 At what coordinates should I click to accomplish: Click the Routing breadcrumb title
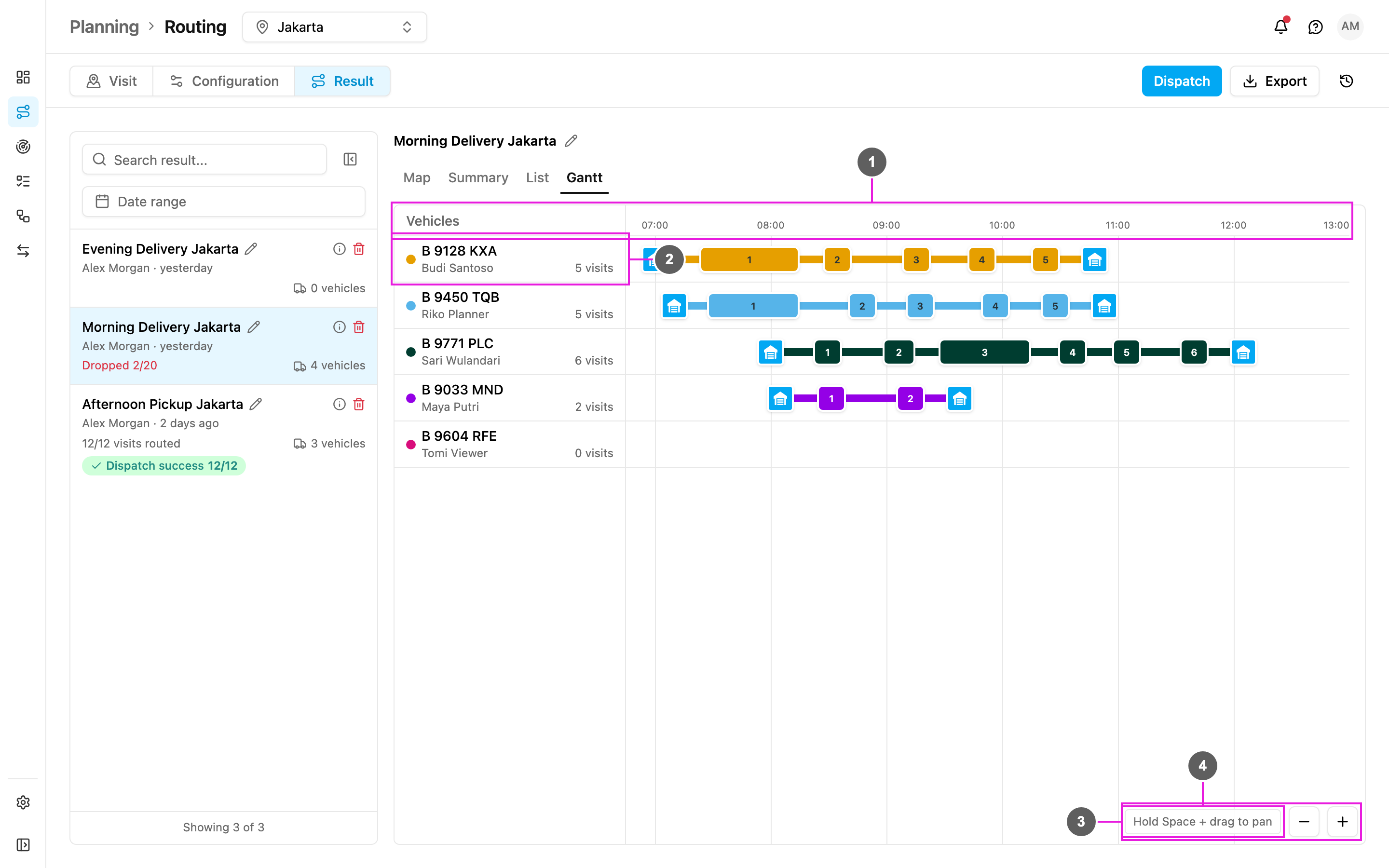click(x=195, y=27)
